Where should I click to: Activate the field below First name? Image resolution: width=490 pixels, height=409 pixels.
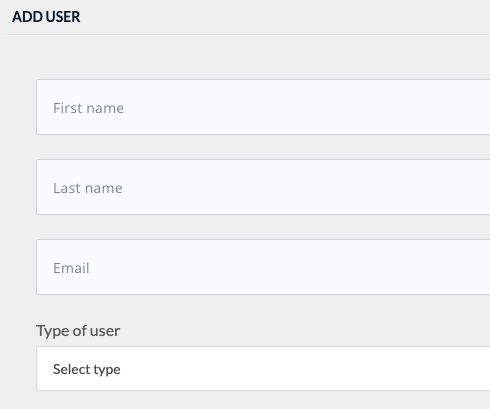[x=263, y=187]
